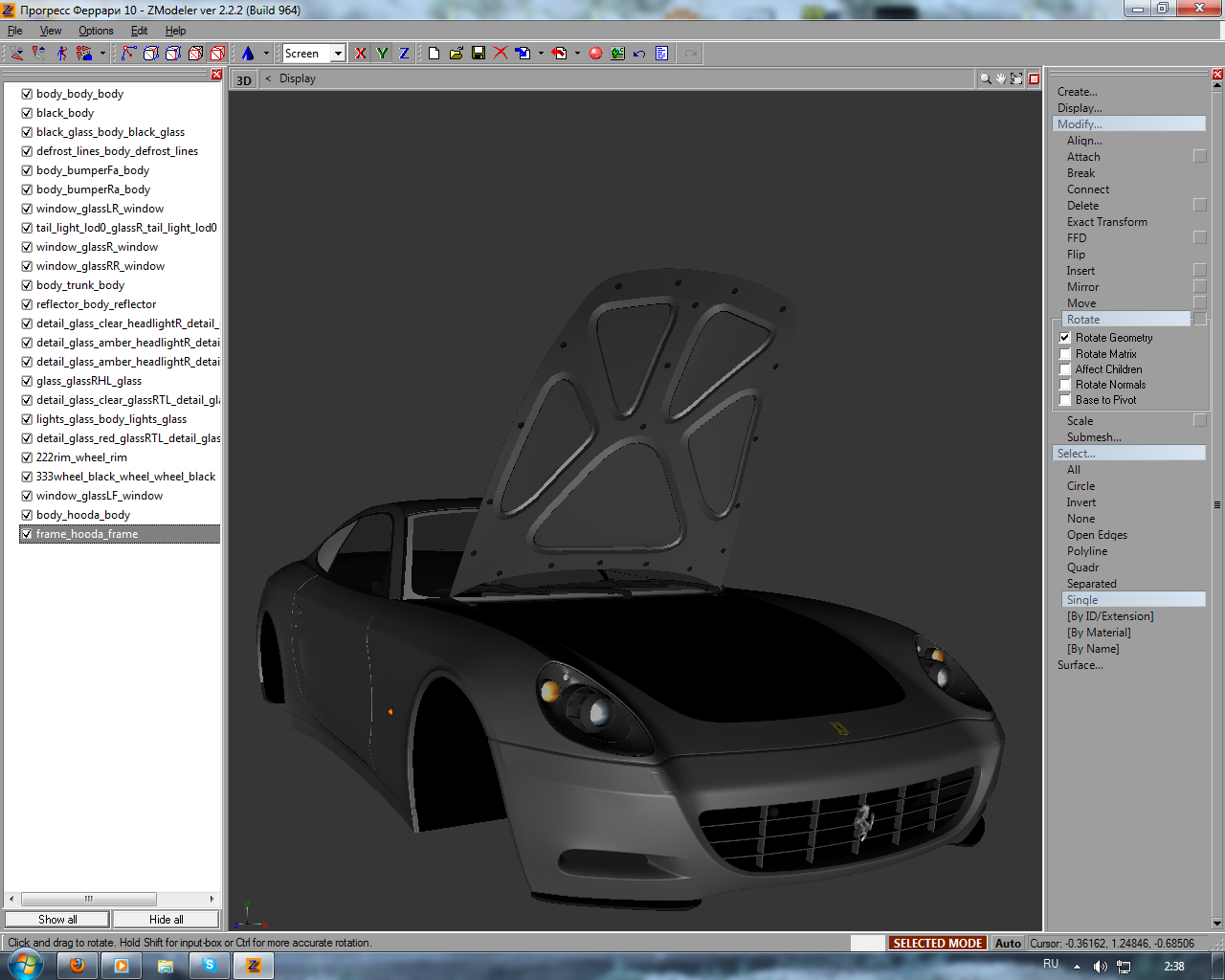Expand the Create... command group

pyautogui.click(x=1078, y=92)
